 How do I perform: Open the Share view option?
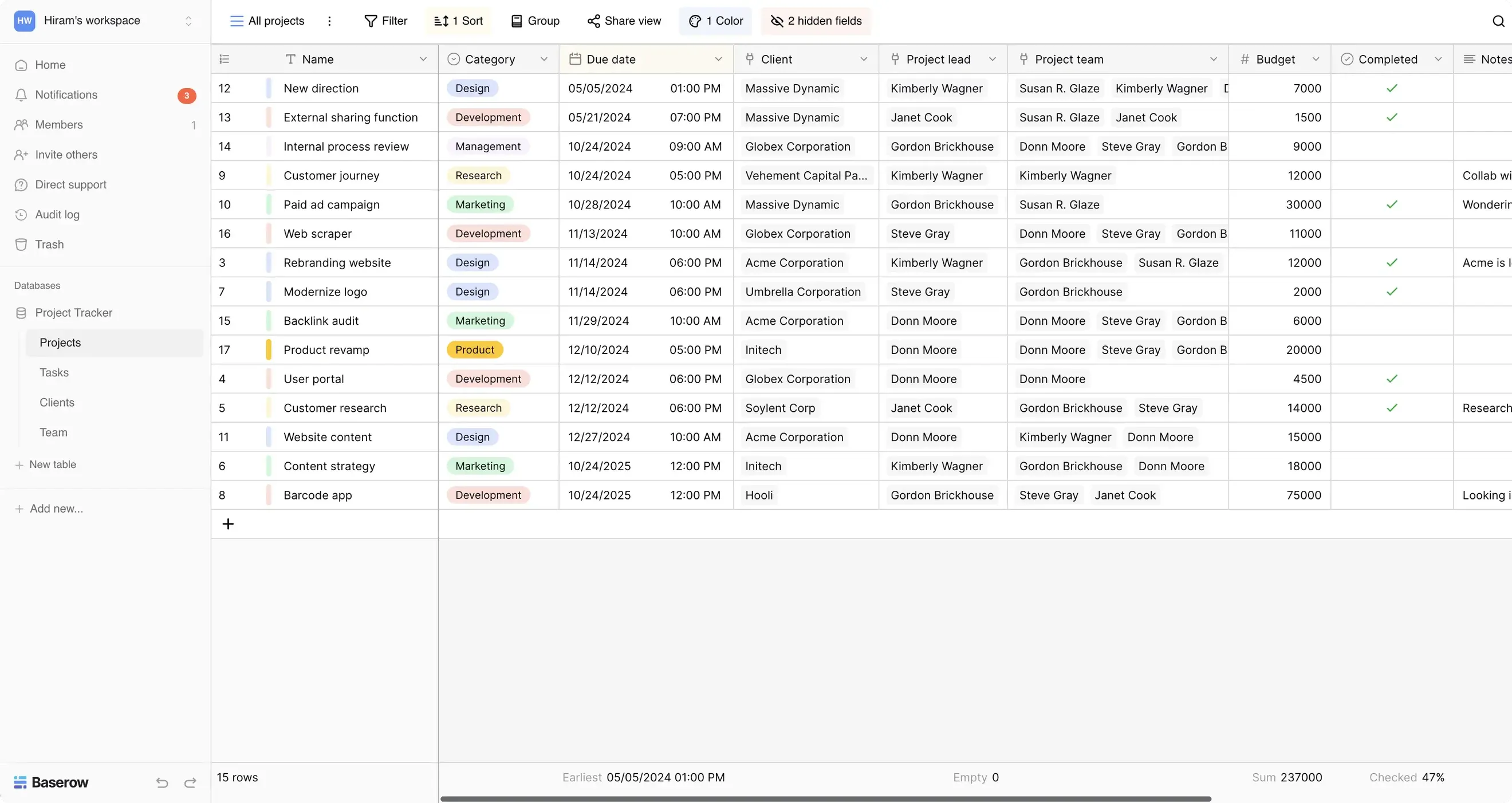point(624,21)
